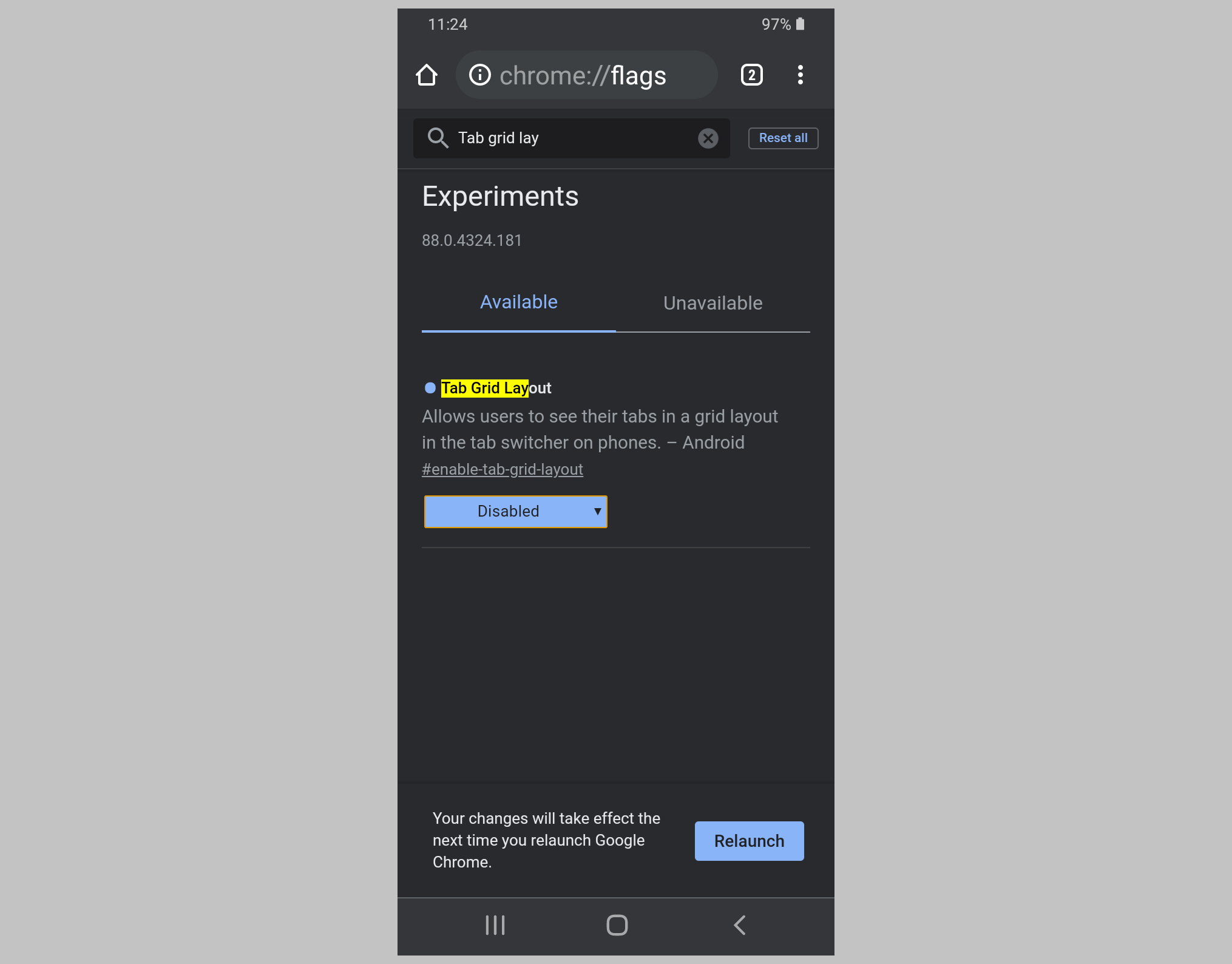
Task: Clear the flag search field with the X icon
Action: (708, 138)
